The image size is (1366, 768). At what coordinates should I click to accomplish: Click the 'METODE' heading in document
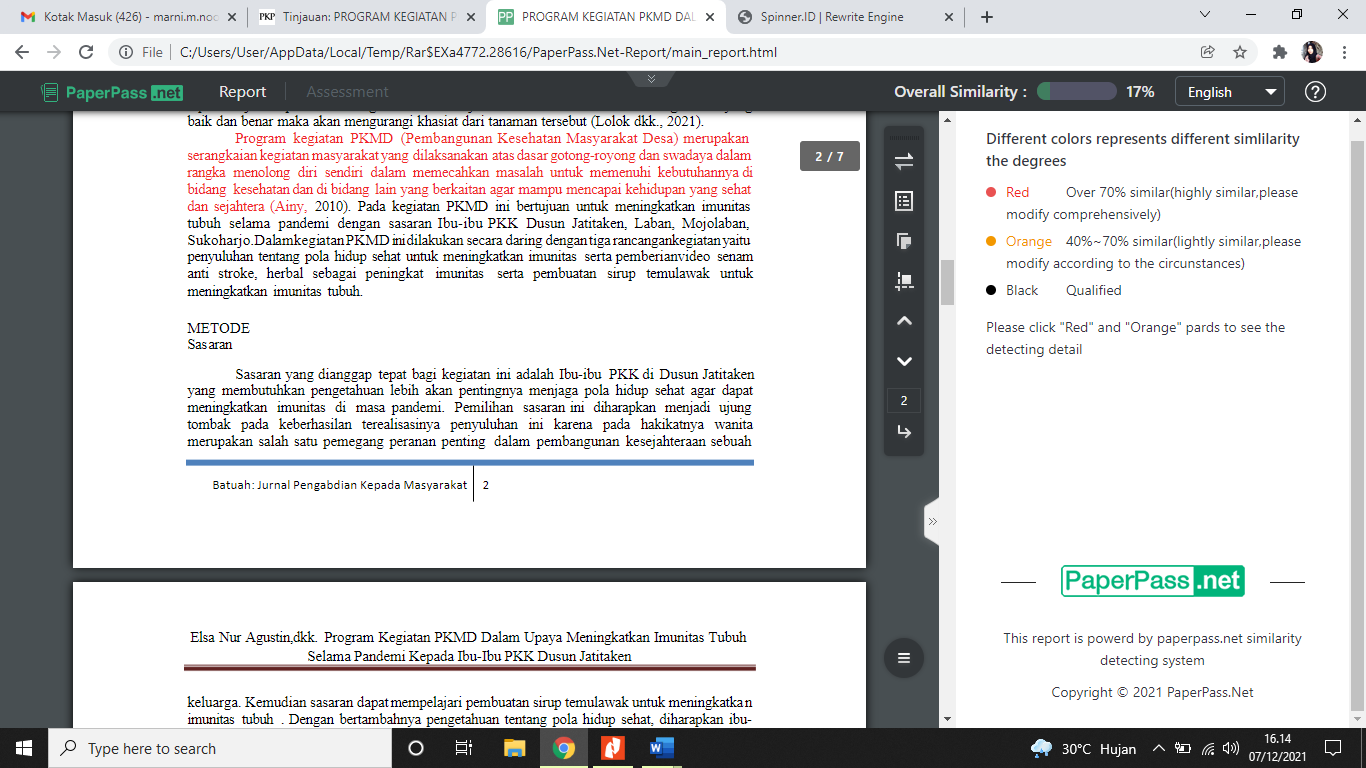(x=218, y=328)
